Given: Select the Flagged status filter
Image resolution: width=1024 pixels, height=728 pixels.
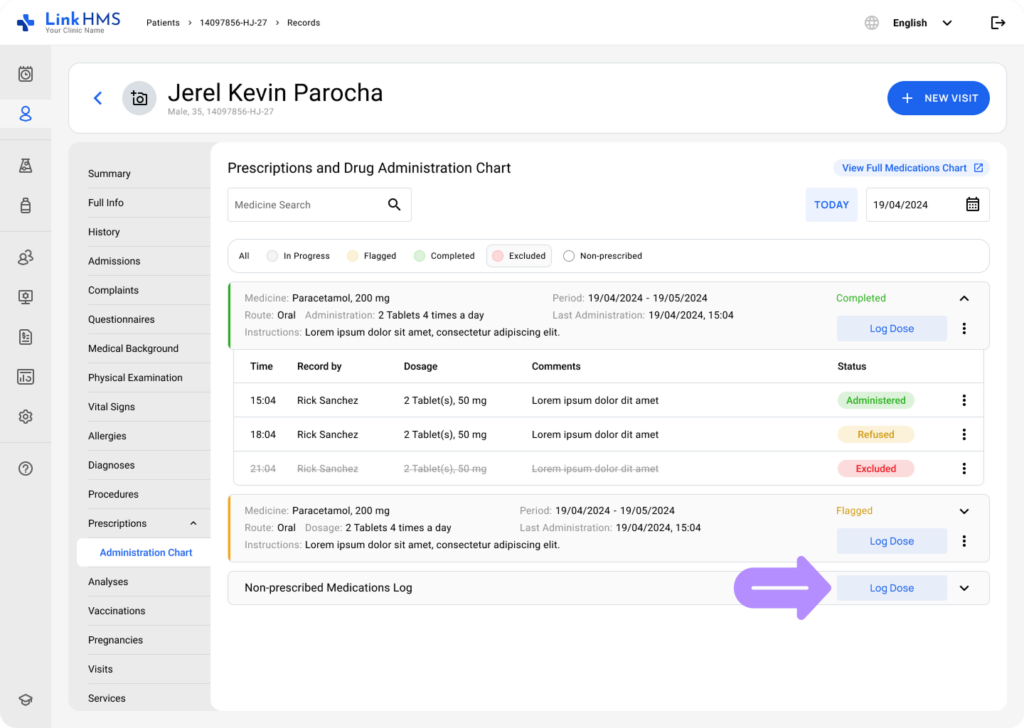Looking at the screenshot, I should pyautogui.click(x=372, y=256).
